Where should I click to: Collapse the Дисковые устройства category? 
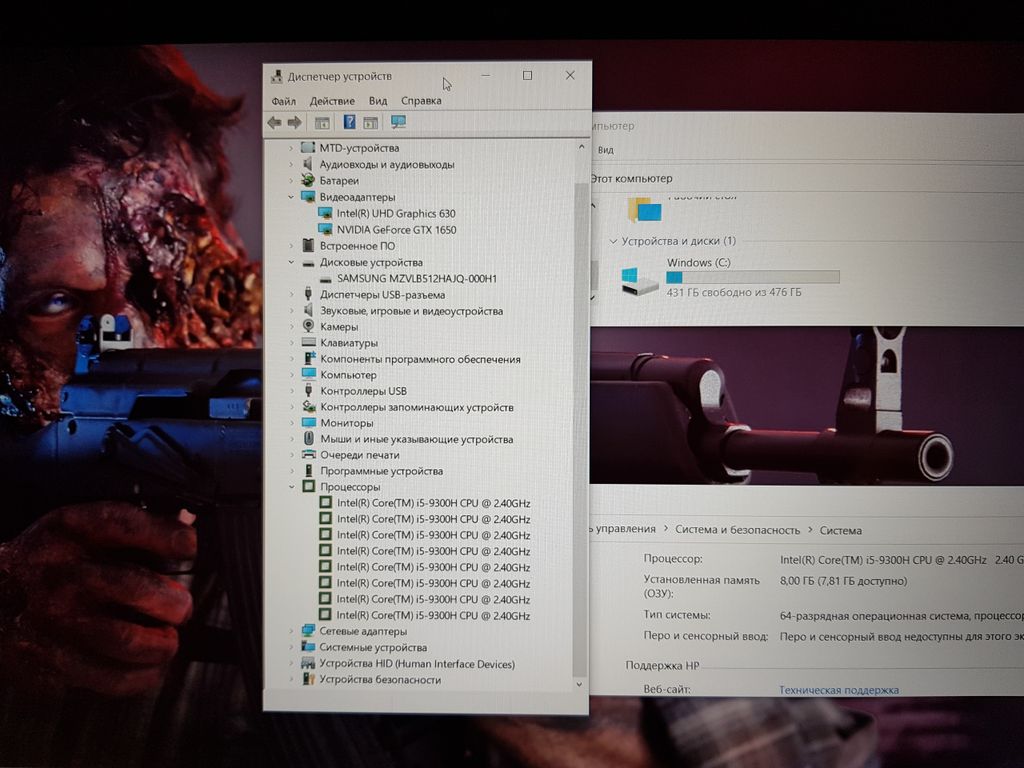pyautogui.click(x=291, y=263)
